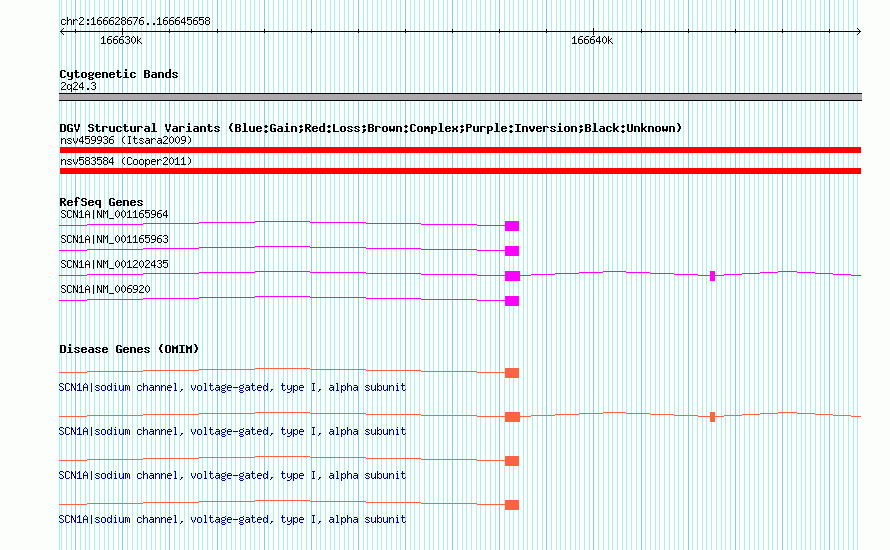This screenshot has width=890, height=550.
Task: Select the magenta exon of NM_001165963
Action: 512,251
